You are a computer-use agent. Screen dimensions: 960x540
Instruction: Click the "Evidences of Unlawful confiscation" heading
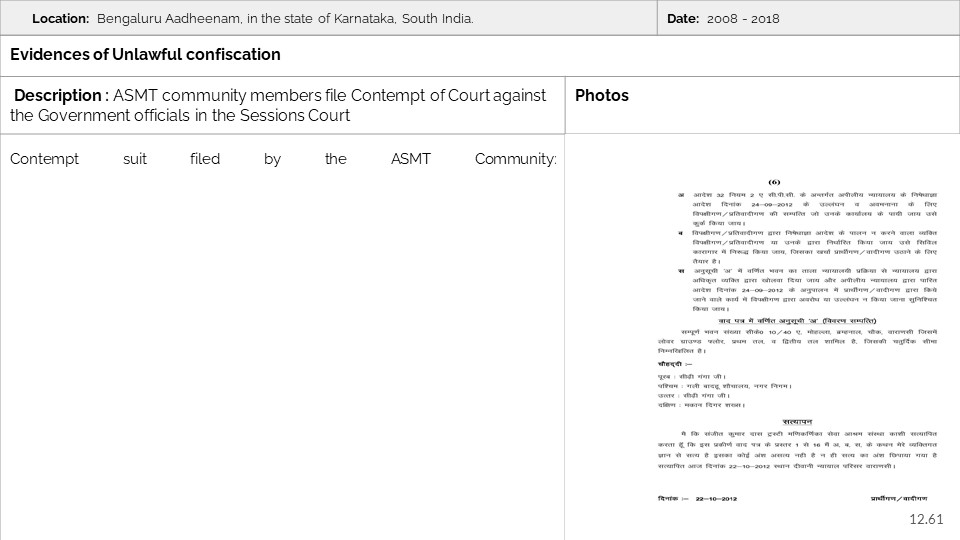[x=145, y=55]
